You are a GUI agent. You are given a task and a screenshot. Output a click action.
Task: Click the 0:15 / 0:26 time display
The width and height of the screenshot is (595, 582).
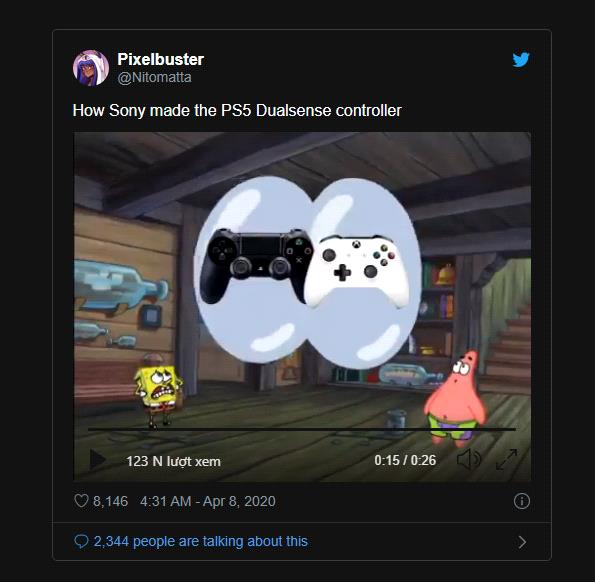tap(405, 460)
